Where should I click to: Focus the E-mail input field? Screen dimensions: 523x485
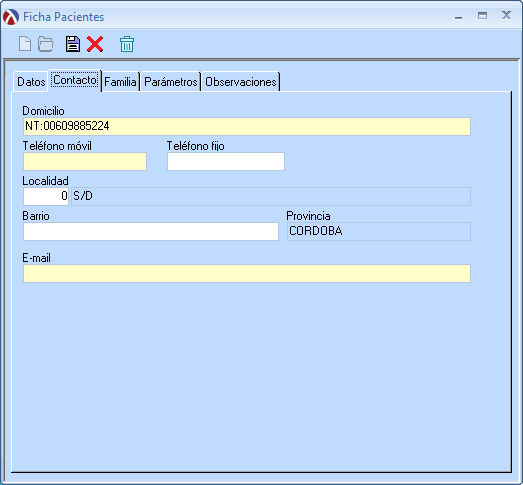point(247,274)
